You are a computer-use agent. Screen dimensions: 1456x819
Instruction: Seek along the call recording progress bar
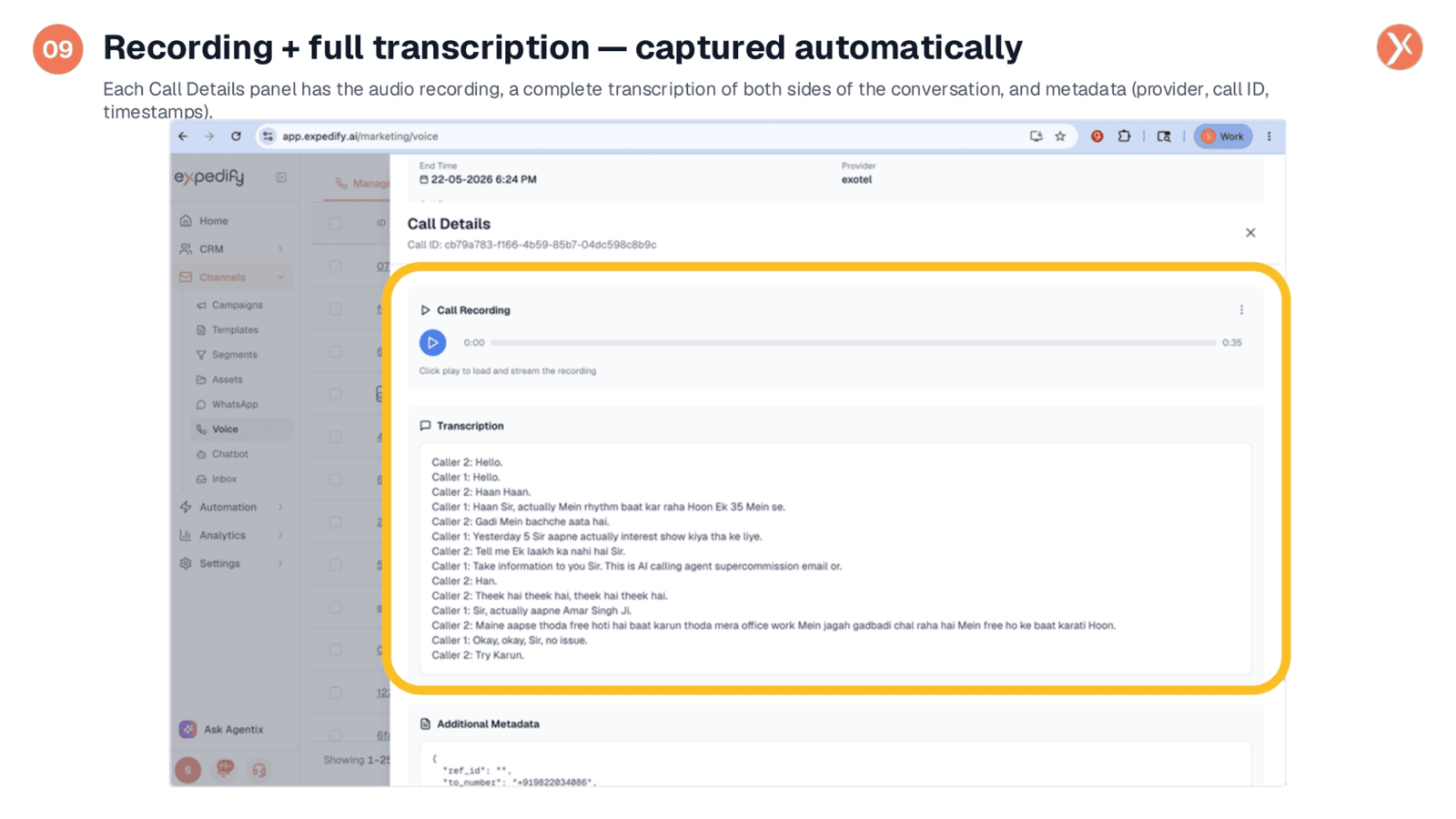(853, 343)
